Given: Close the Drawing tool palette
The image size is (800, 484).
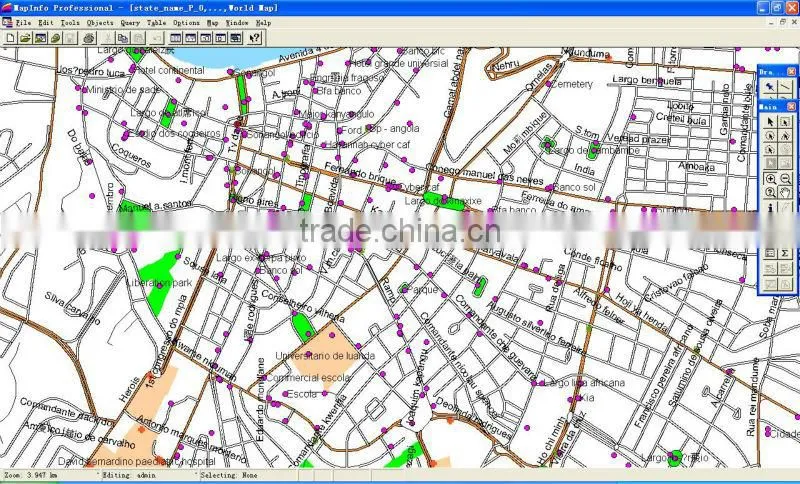Looking at the screenshot, I should point(791,72).
